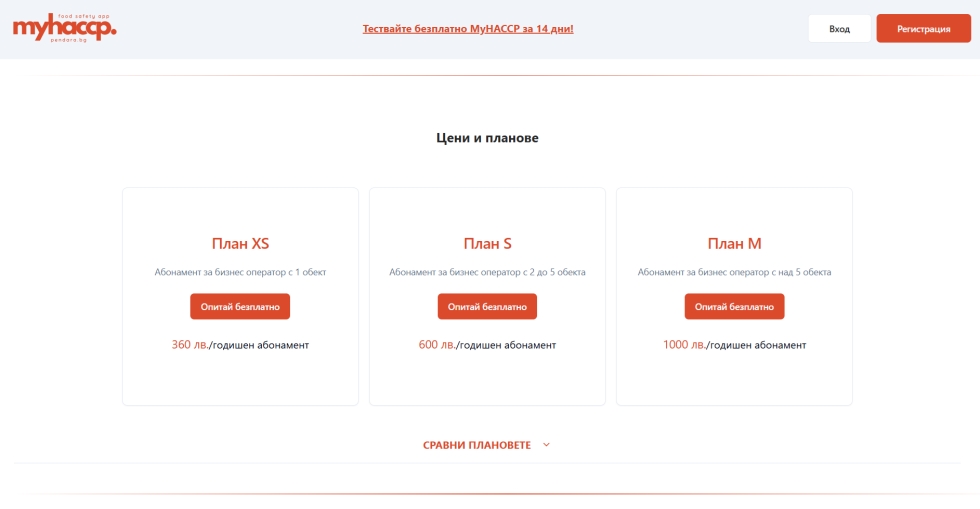This screenshot has width=980, height=509.
Task: Click Опитай безплатно under План M
Action: (x=734, y=306)
